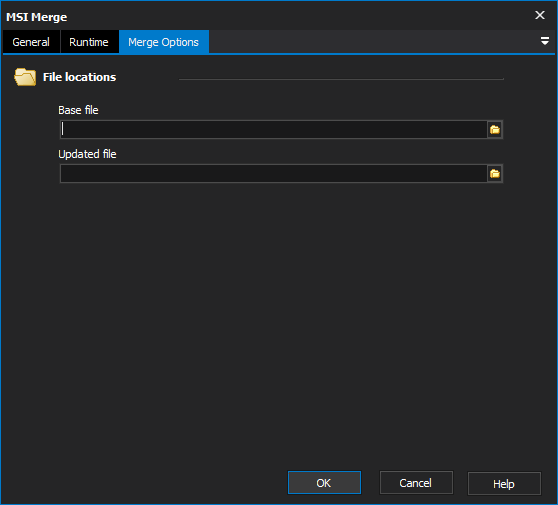Confirm with the OK button
This screenshot has width=558, height=505.
click(324, 483)
